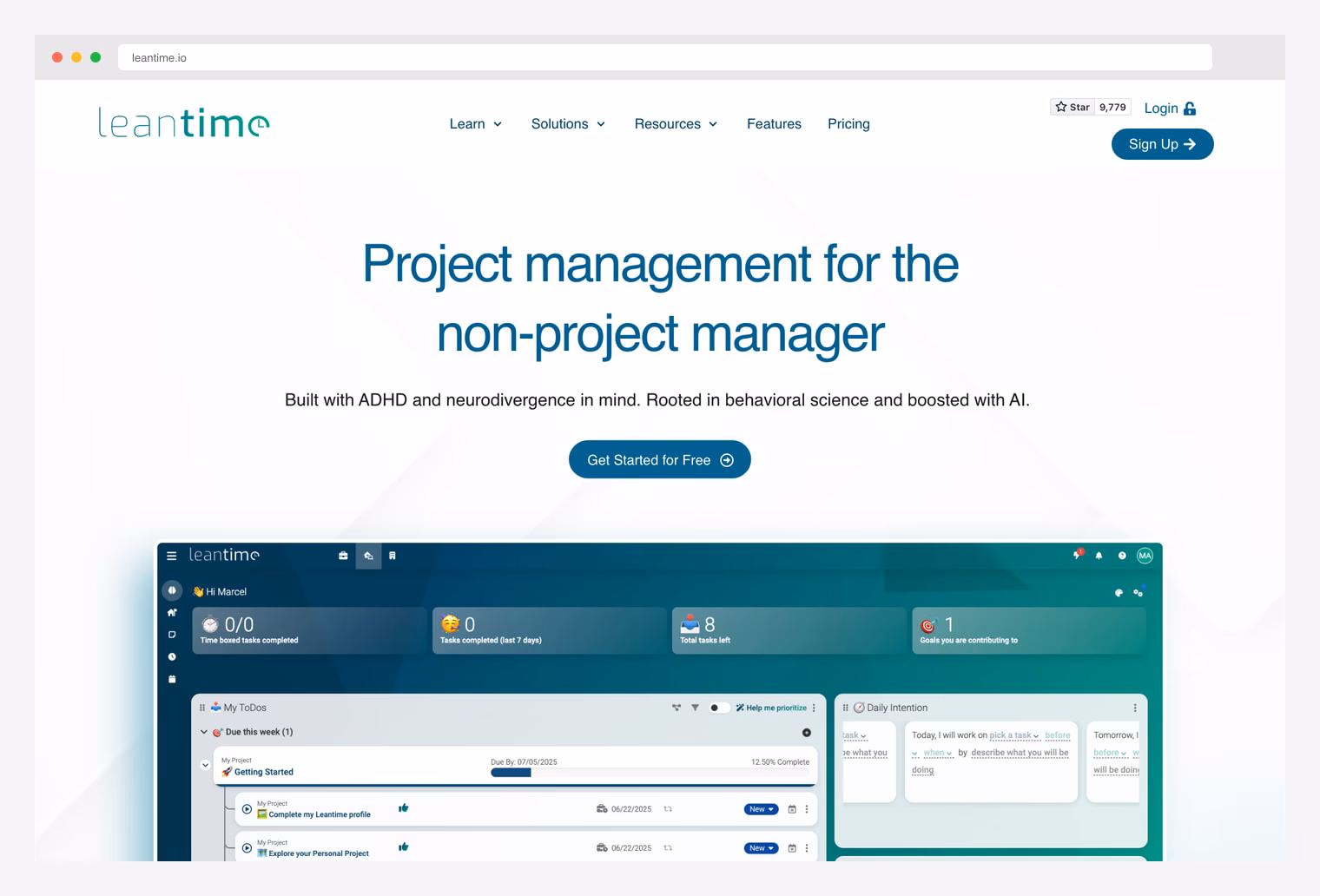
Task: Click the Daily Intention drag handle
Action: click(846, 708)
